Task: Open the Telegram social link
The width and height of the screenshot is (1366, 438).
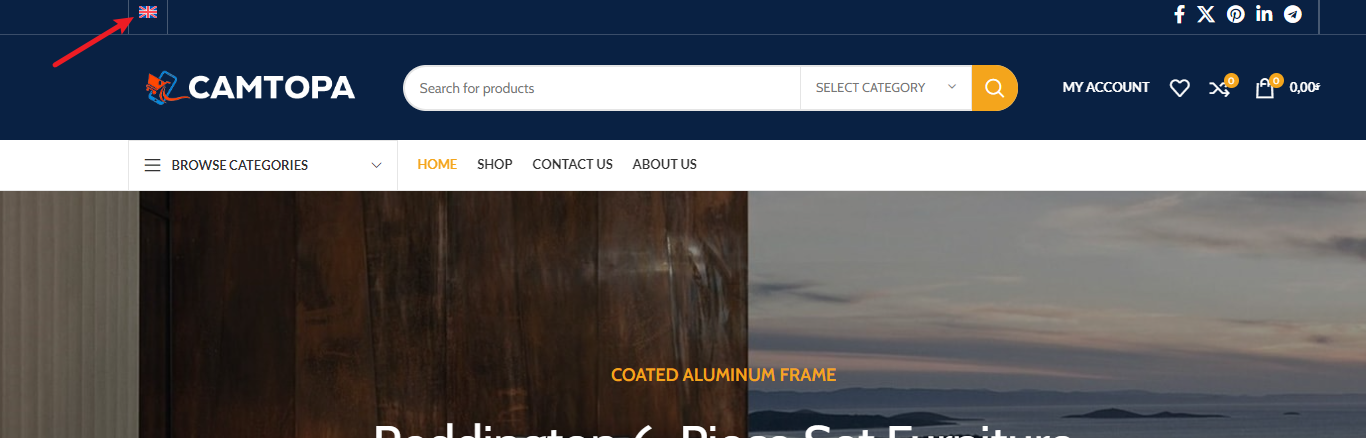Action: tap(1293, 14)
